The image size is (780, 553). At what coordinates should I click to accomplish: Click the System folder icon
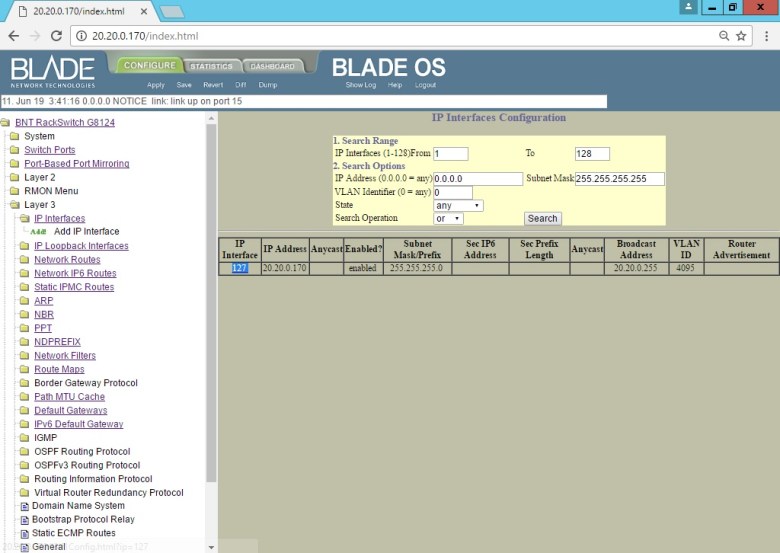tap(14, 136)
